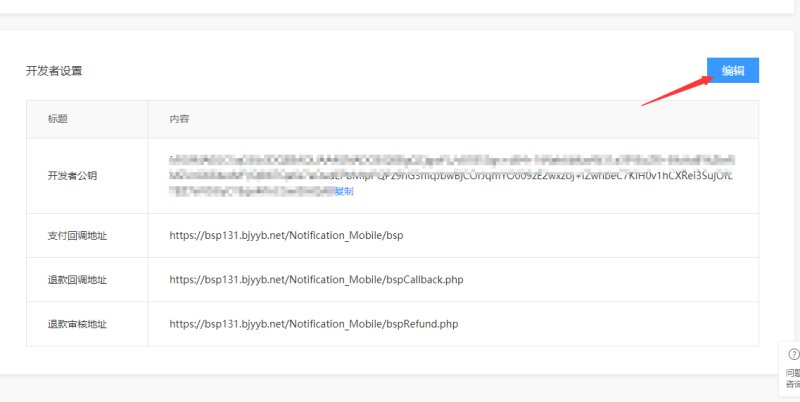Select the 开发者公钥 row label

pyautogui.click(x=72, y=175)
